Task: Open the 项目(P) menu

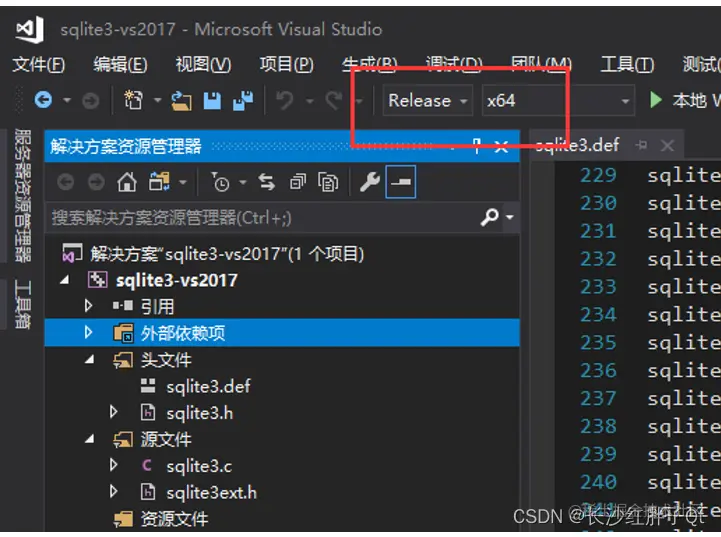Action: (286, 64)
